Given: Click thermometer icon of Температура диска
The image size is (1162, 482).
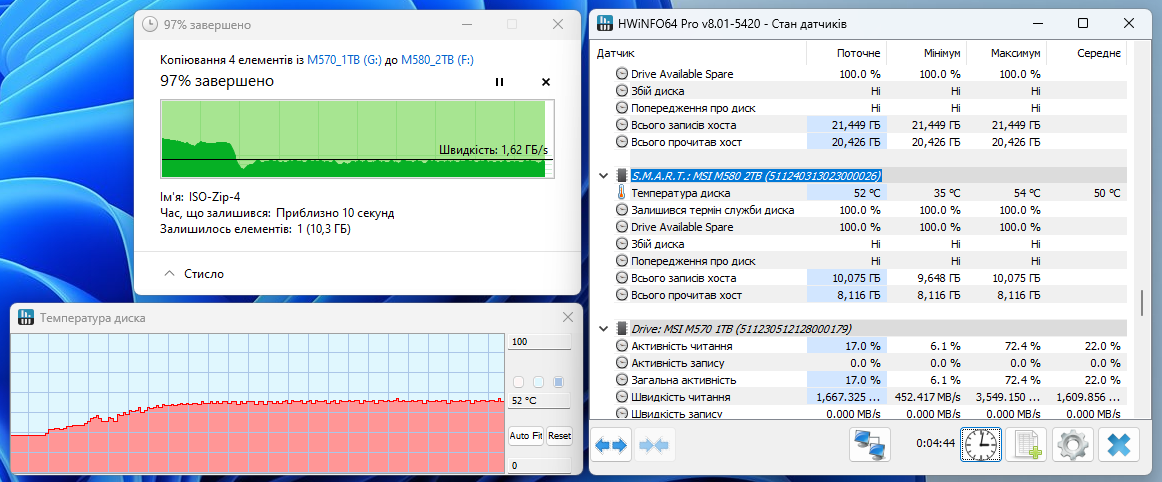Looking at the screenshot, I should pyautogui.click(x=621, y=193).
